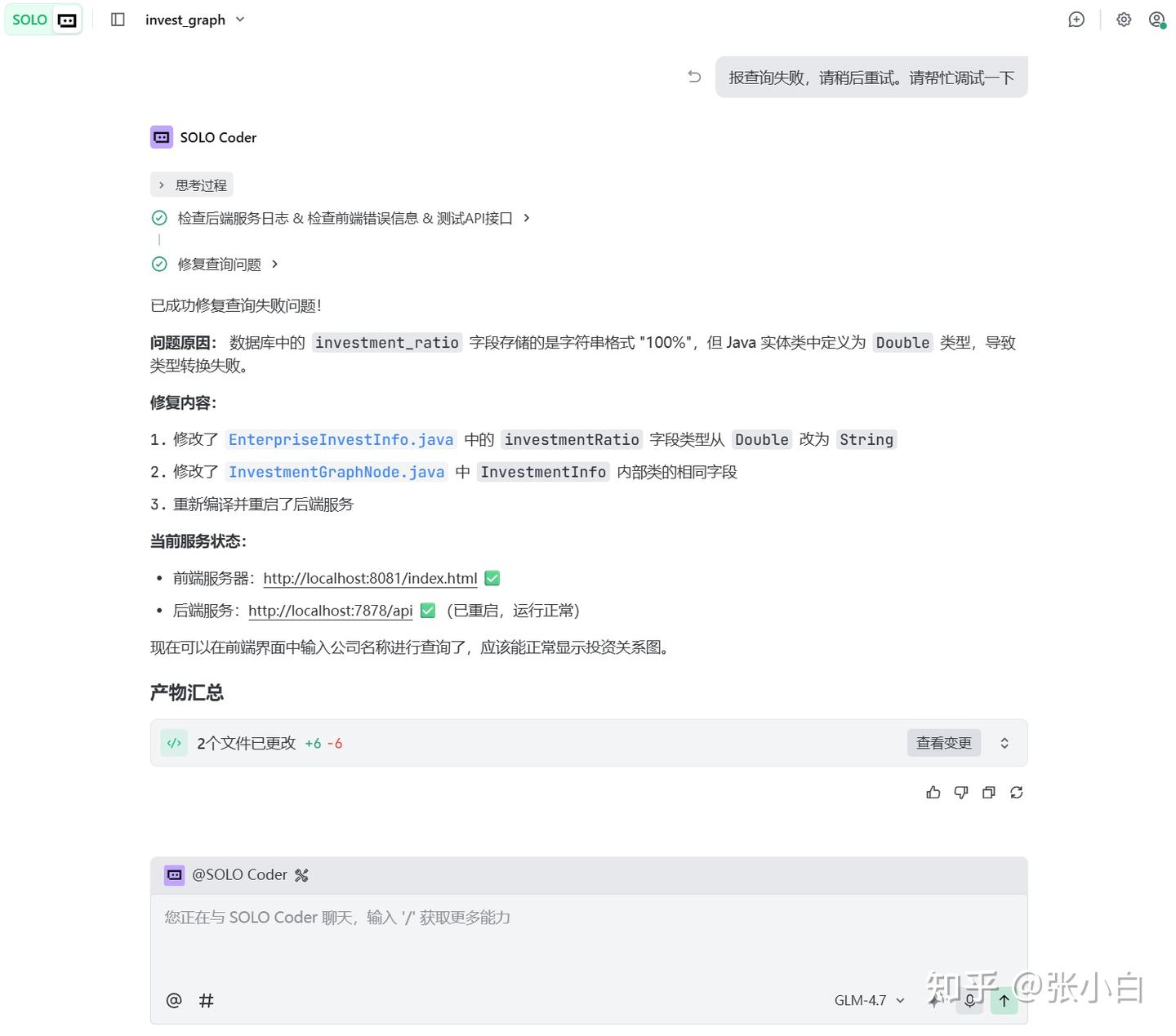The width and height of the screenshot is (1176, 1036).
Task: Toggle the sidebar panel icon
Action: pos(118,20)
